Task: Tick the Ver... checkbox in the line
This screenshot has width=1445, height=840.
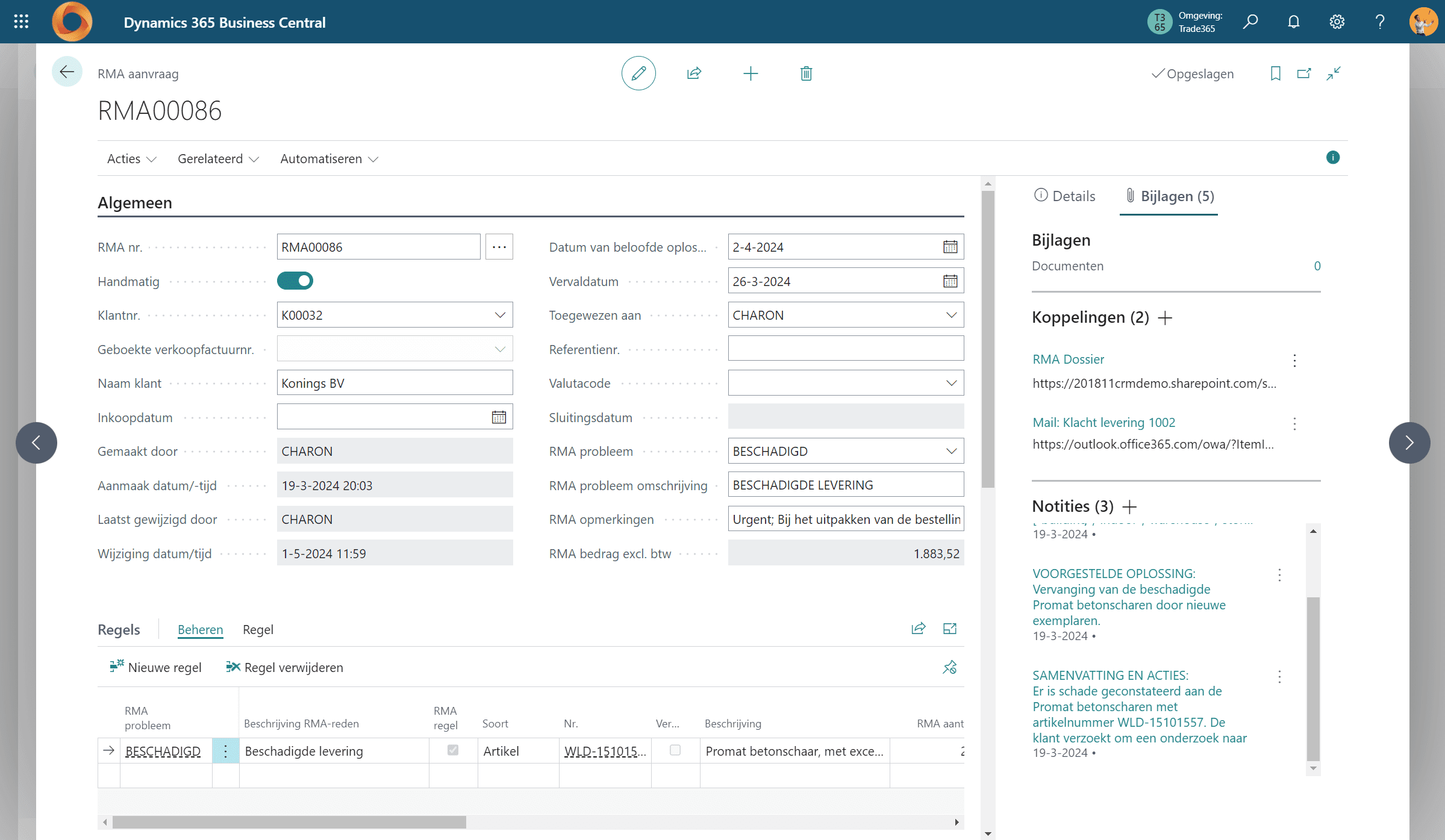Action: click(675, 750)
